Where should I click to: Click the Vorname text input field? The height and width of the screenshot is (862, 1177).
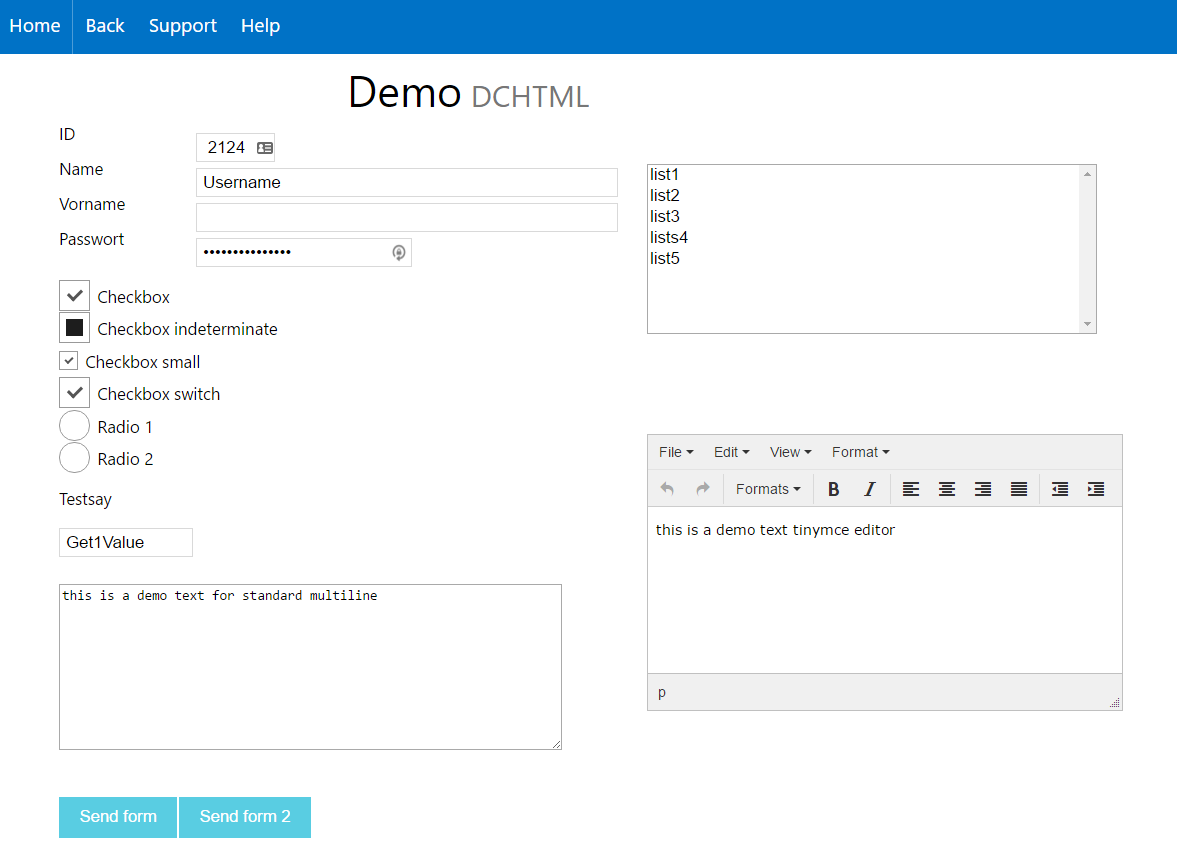point(406,218)
